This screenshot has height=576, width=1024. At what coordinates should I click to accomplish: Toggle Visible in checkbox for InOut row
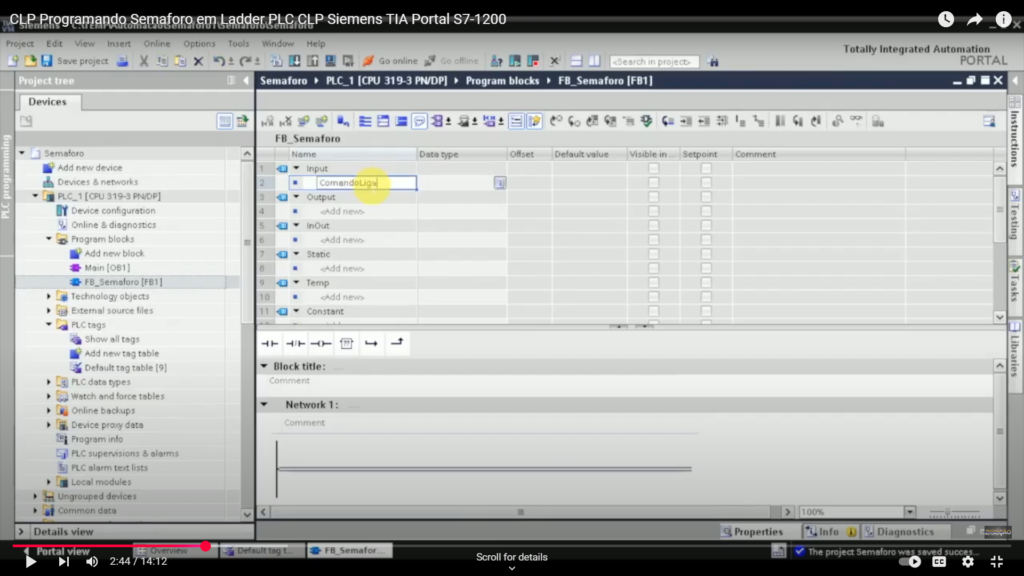(653, 225)
